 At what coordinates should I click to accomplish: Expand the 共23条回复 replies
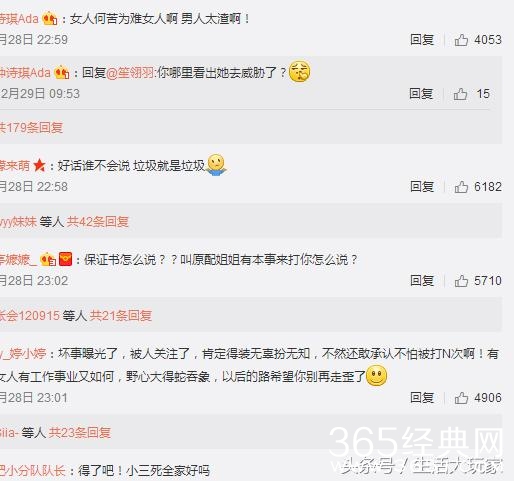80,433
